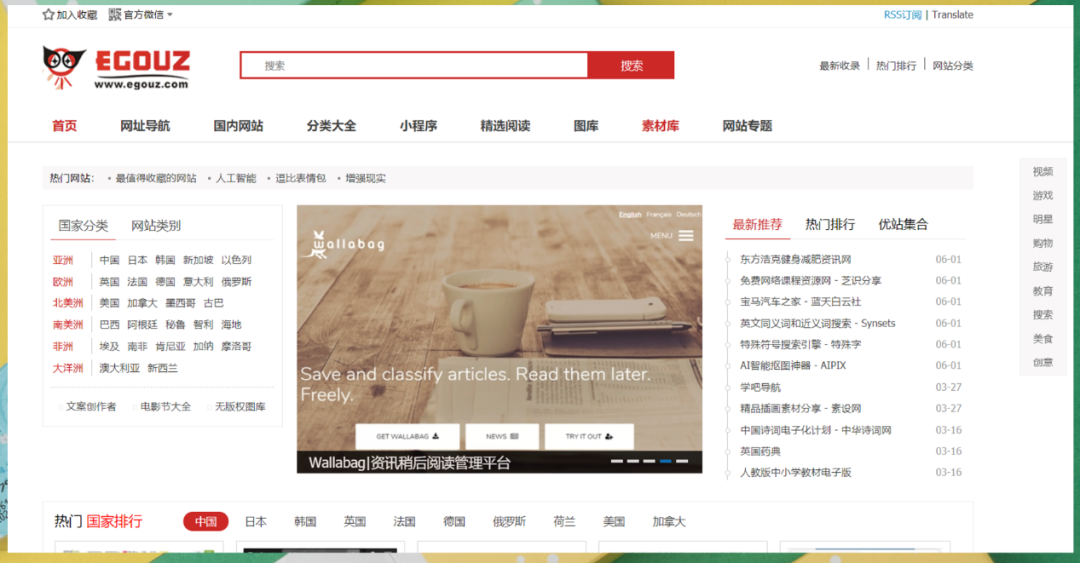Click the 增强现实 hot link
Viewport: 1080px width, 563px height.
(x=365, y=178)
